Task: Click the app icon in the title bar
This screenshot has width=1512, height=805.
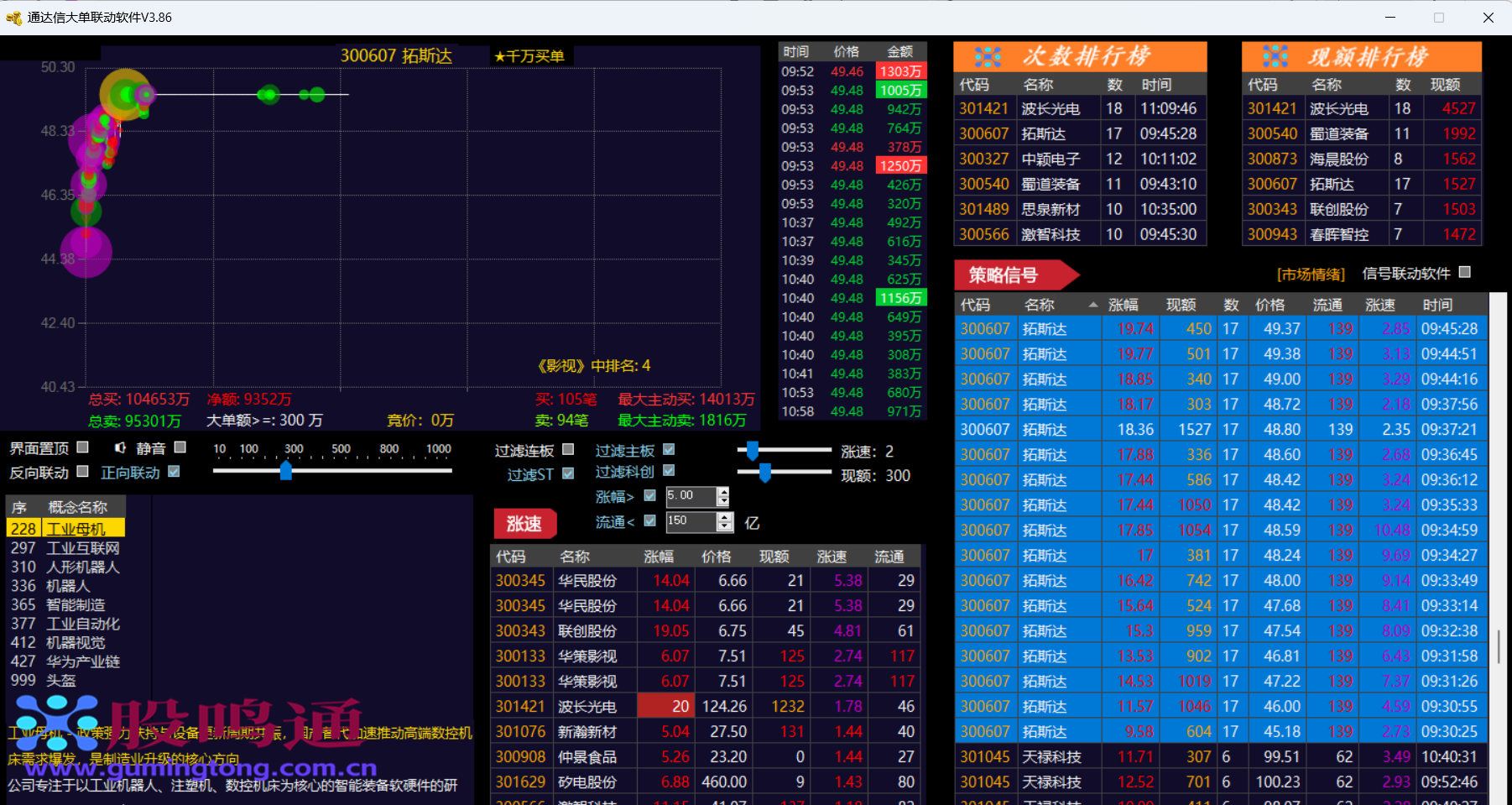Action: [13, 18]
